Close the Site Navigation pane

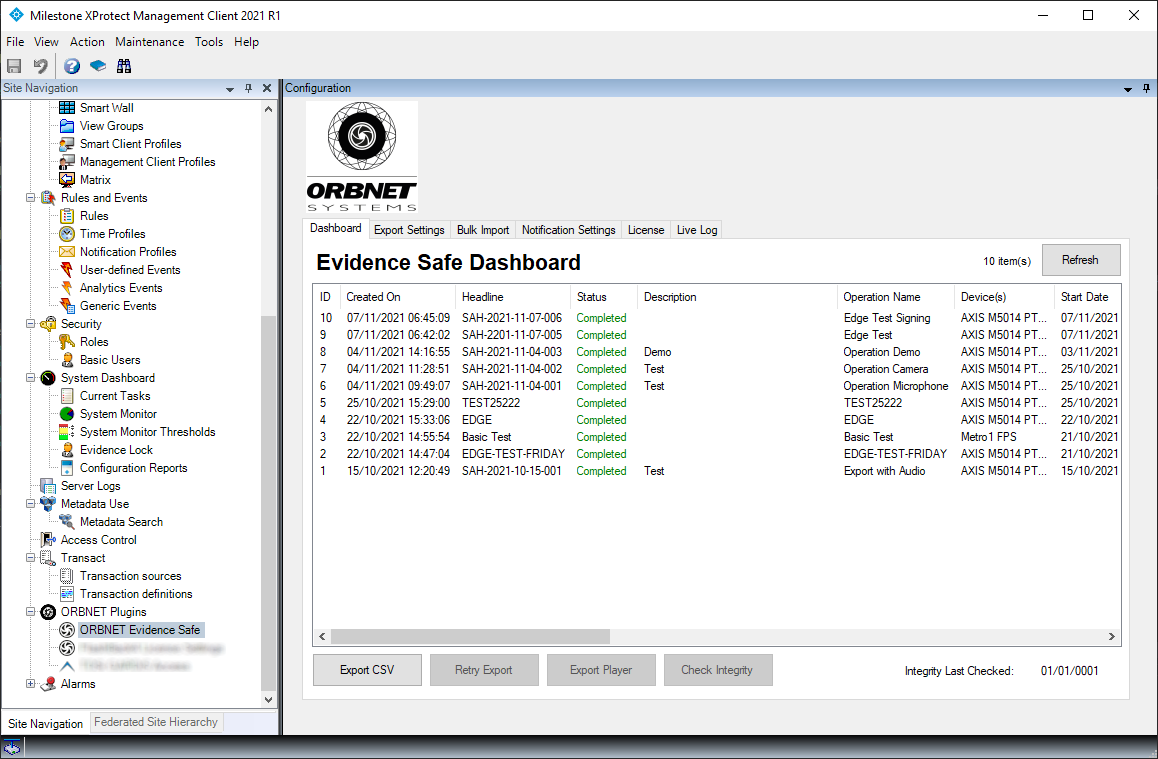(267, 88)
